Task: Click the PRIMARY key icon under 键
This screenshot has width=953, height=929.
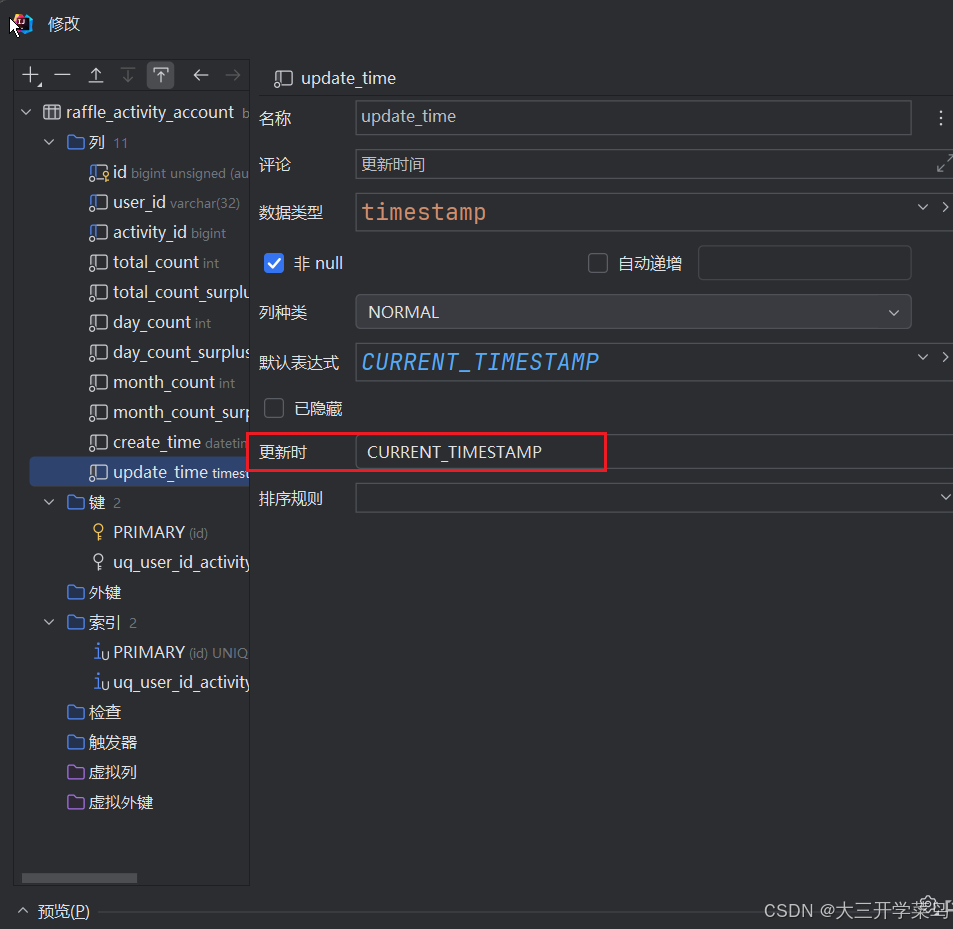Action: (x=99, y=531)
